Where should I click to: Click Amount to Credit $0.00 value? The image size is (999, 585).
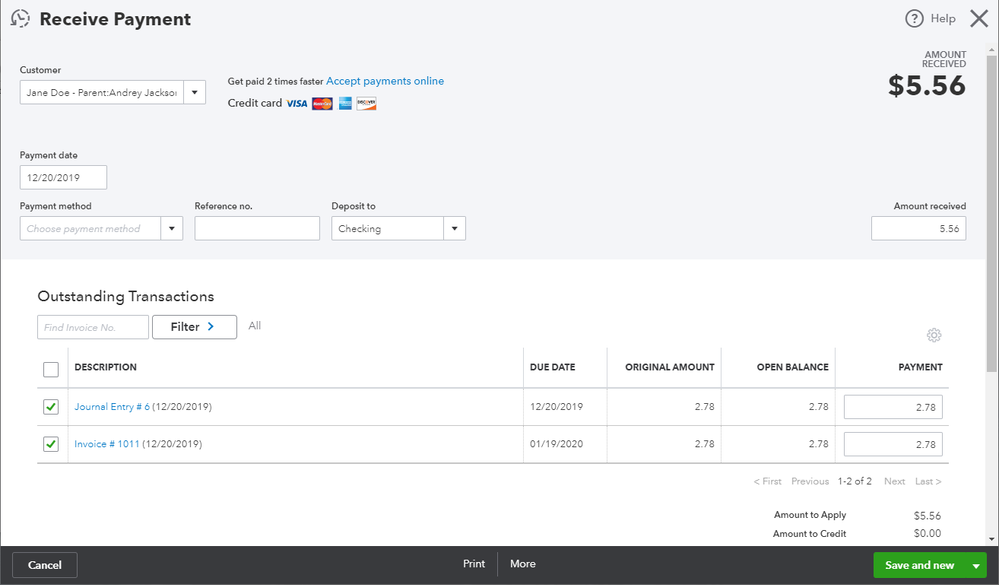pyautogui.click(x=927, y=533)
